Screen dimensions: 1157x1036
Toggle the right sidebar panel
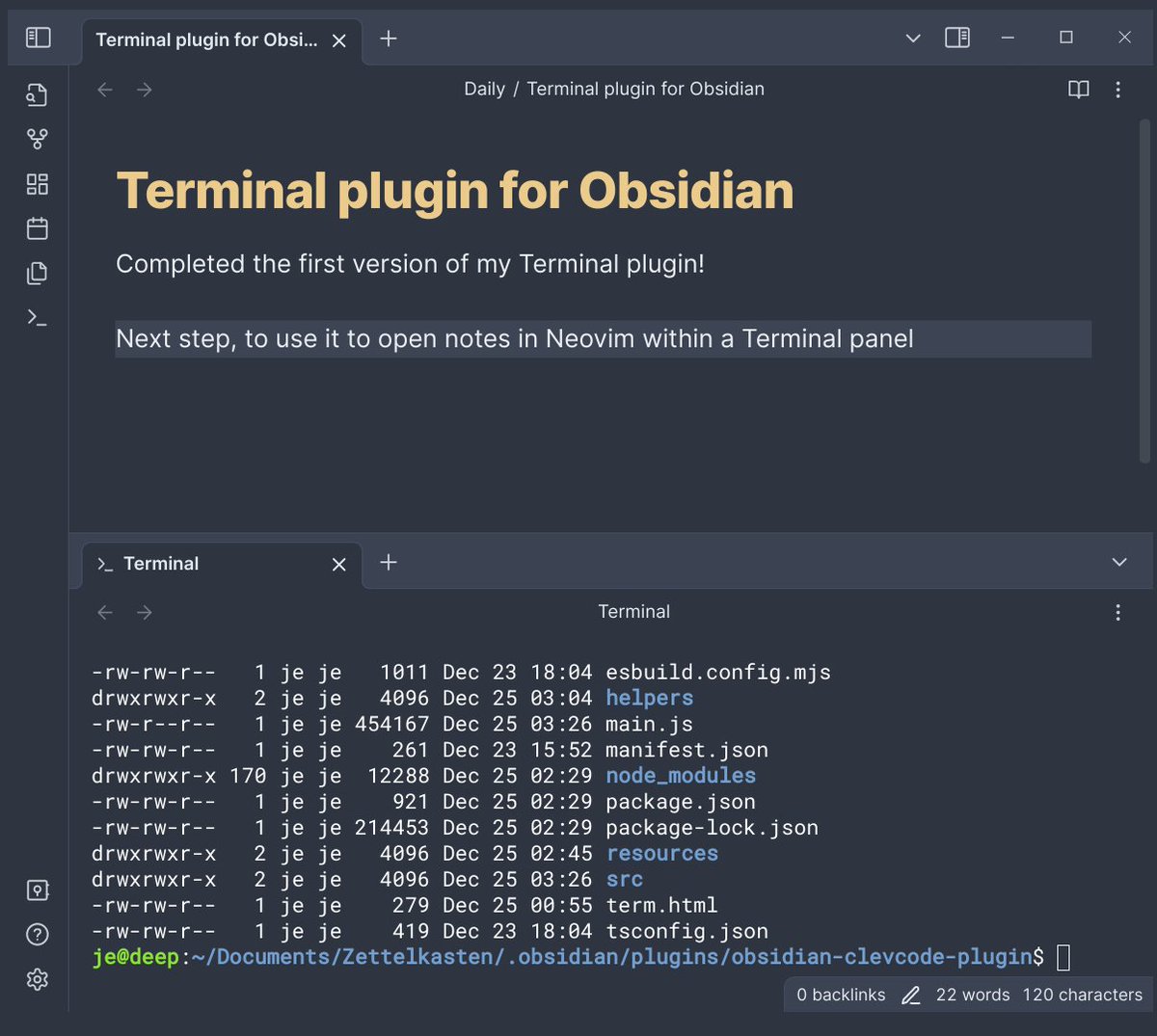[x=955, y=38]
